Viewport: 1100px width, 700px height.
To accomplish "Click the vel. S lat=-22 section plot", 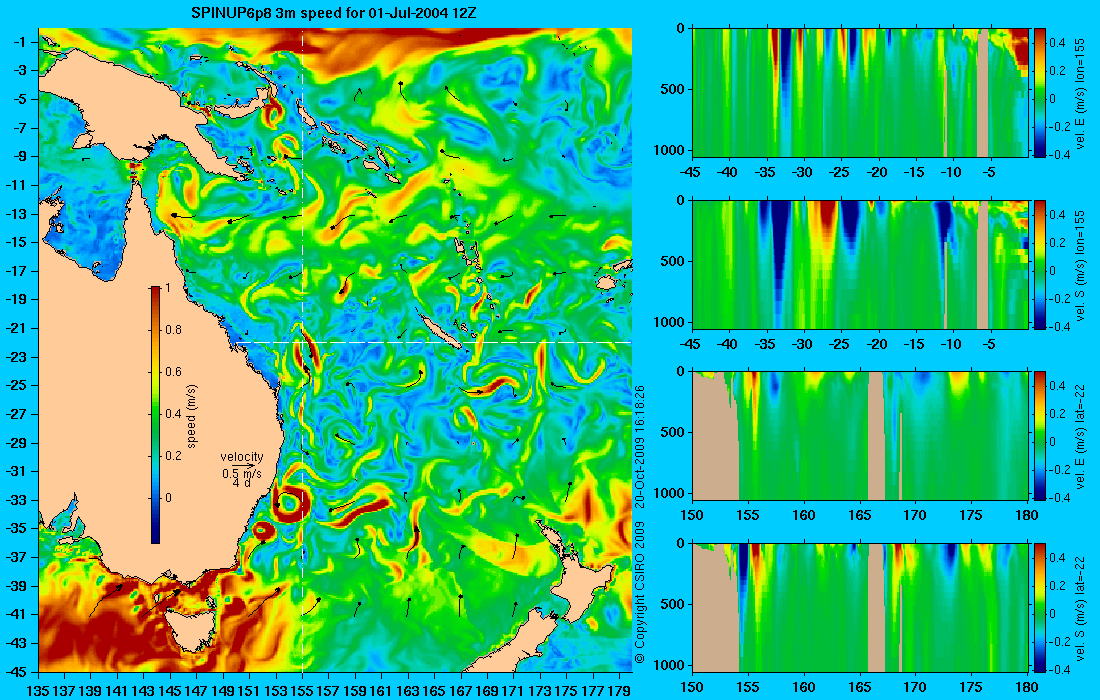I will point(860,607).
